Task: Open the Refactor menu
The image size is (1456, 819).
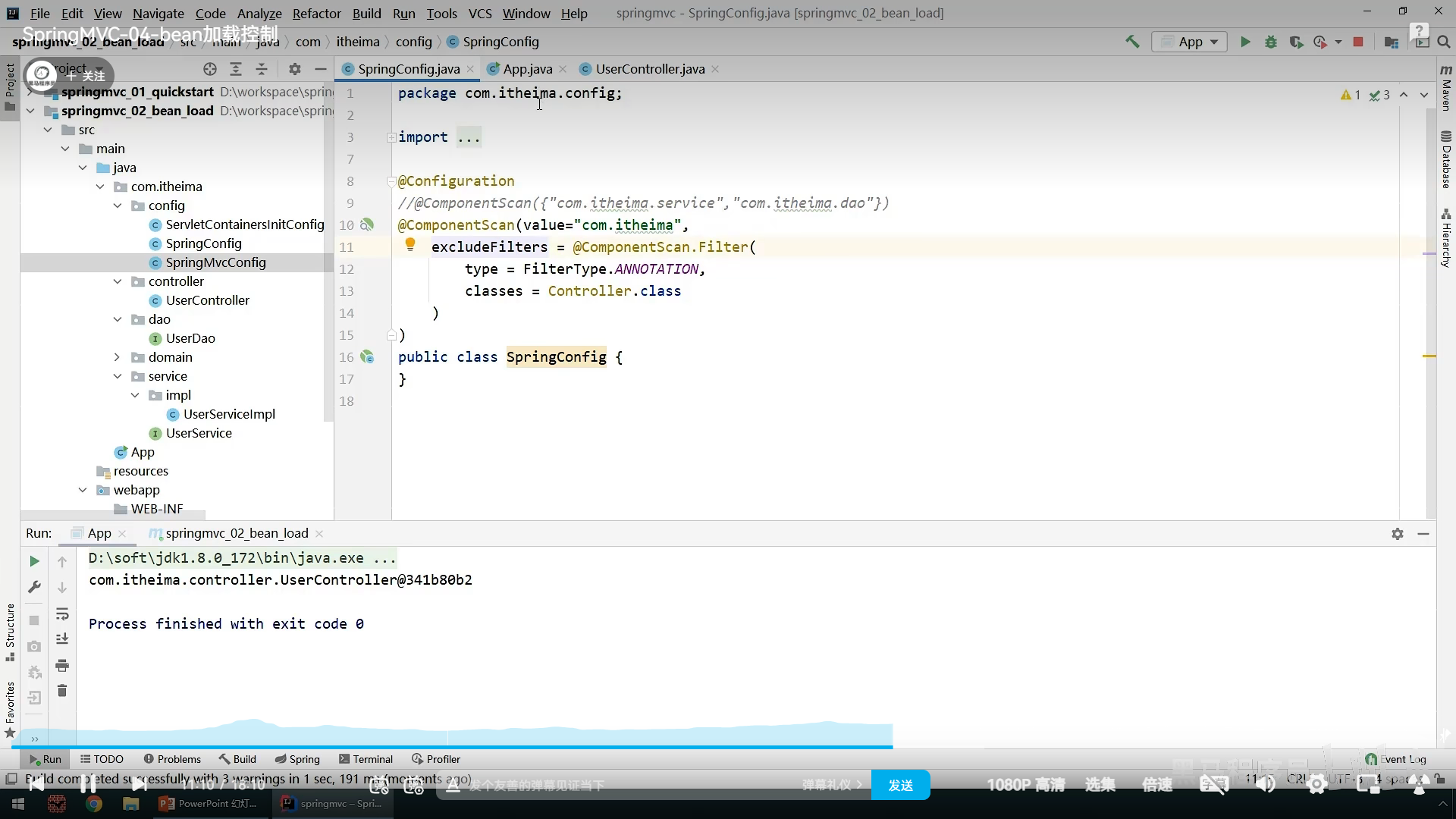Action: tap(316, 13)
